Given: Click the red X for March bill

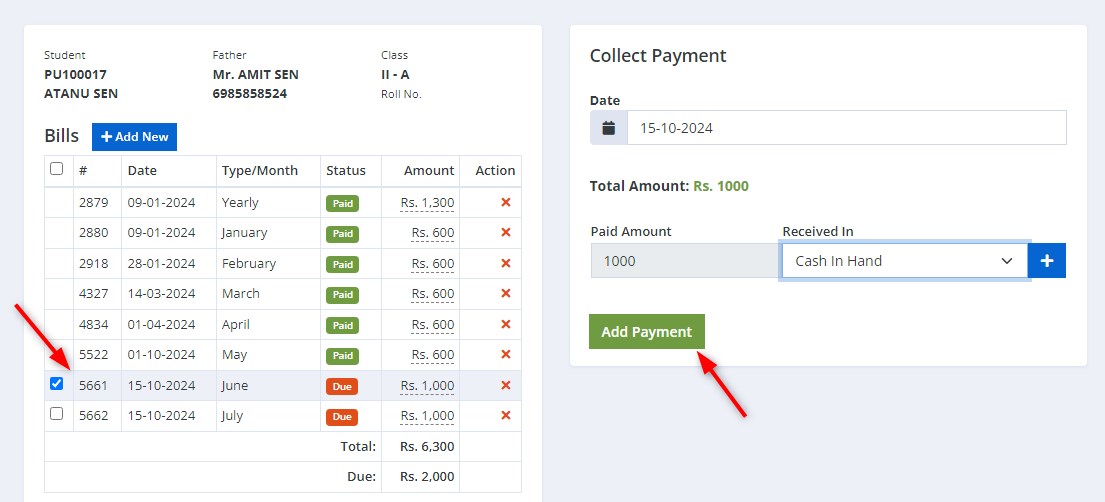Looking at the screenshot, I should pyautogui.click(x=505, y=293).
